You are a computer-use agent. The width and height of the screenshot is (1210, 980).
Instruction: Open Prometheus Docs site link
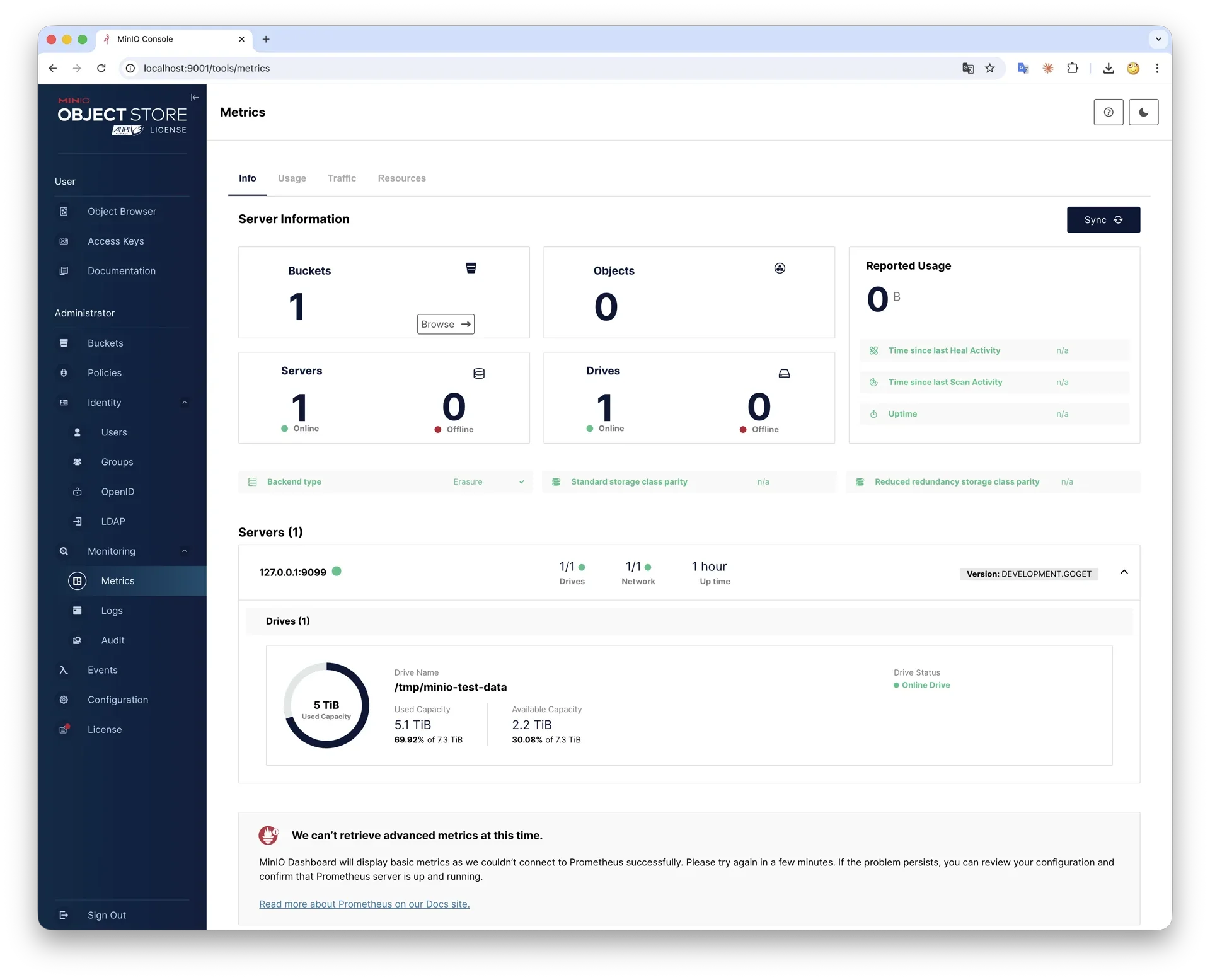[x=364, y=904]
